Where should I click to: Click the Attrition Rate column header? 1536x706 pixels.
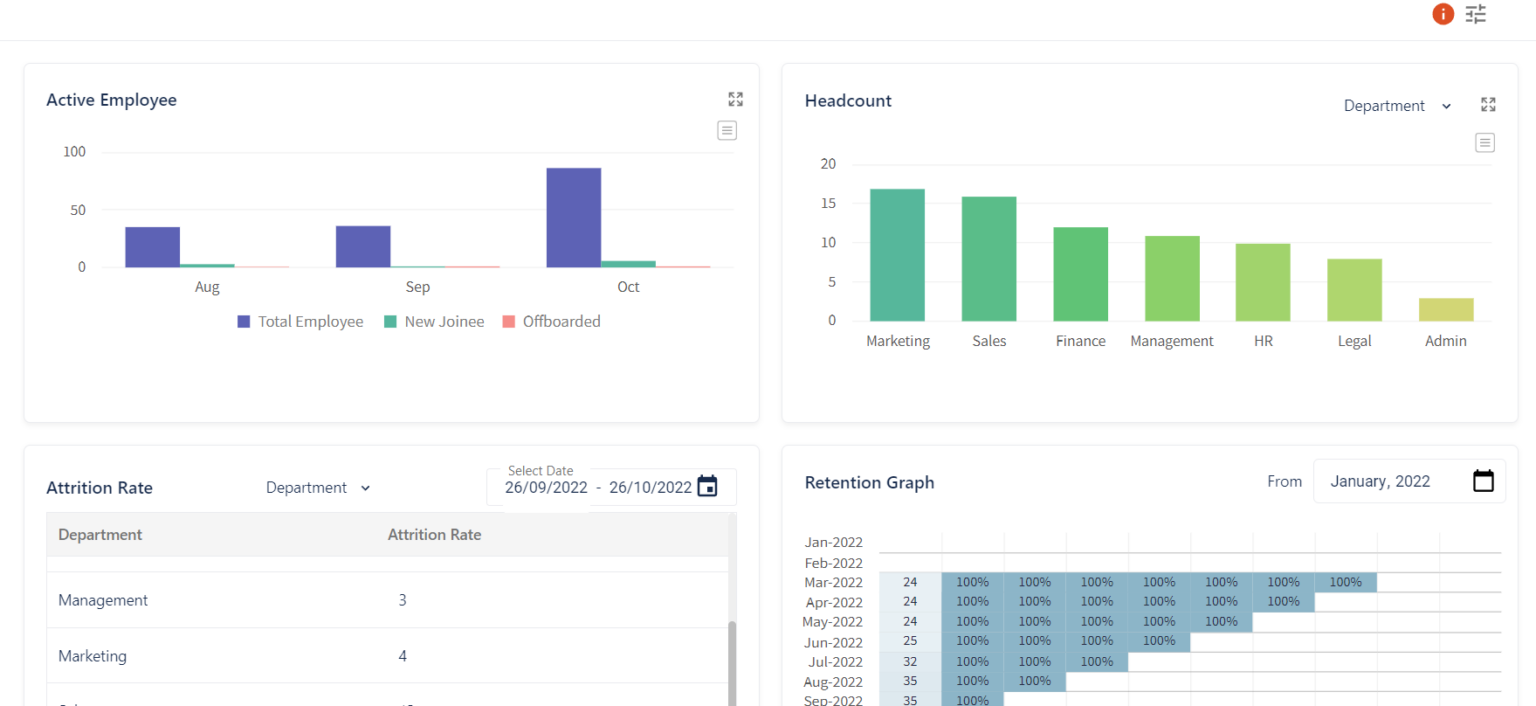tap(434, 535)
